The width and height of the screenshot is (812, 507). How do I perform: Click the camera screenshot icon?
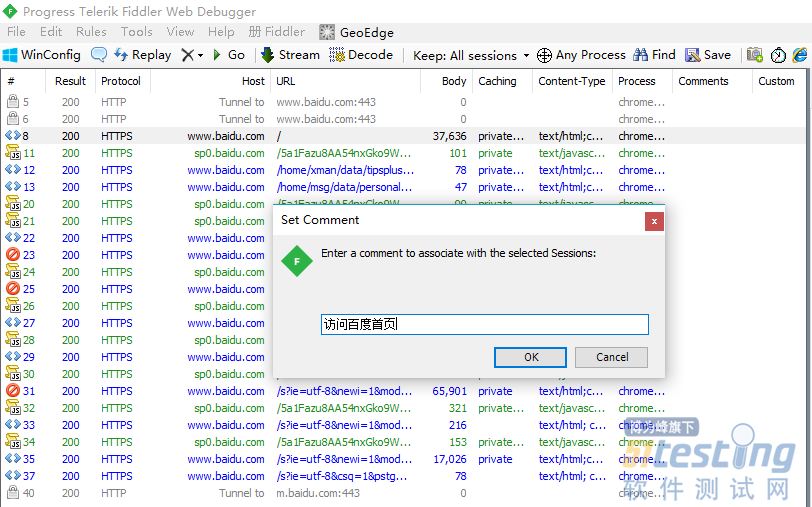click(x=755, y=55)
